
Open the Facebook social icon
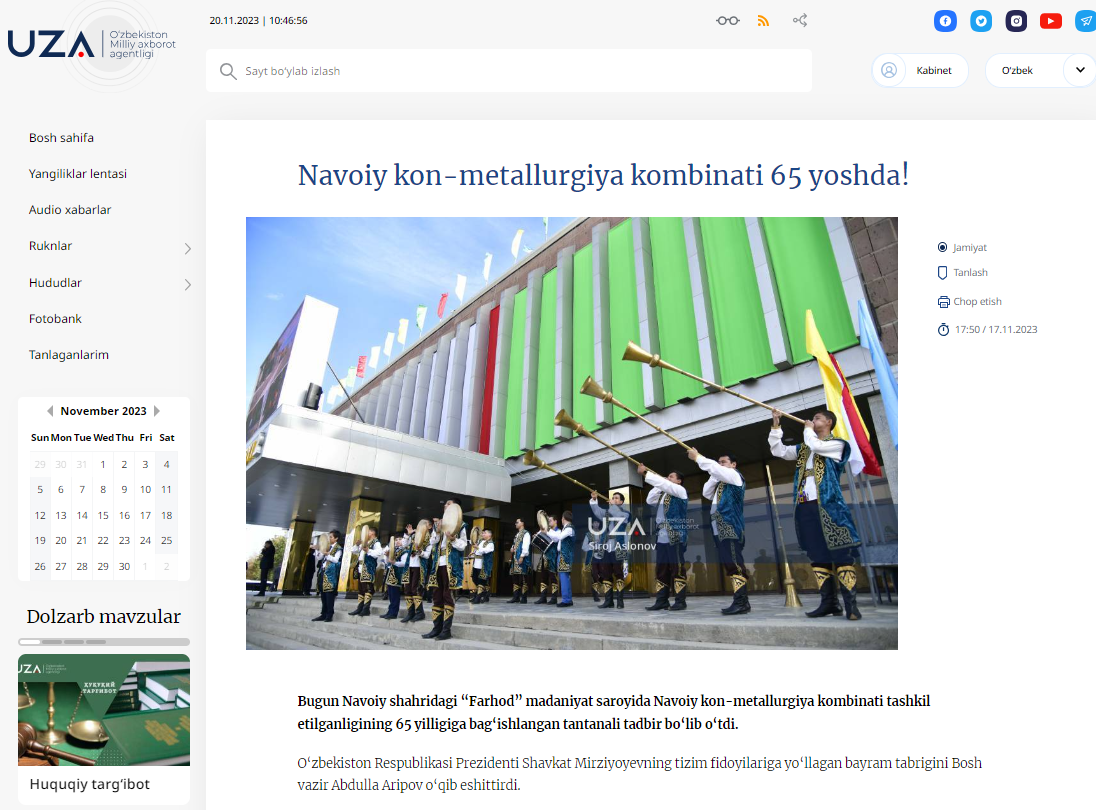coord(945,21)
